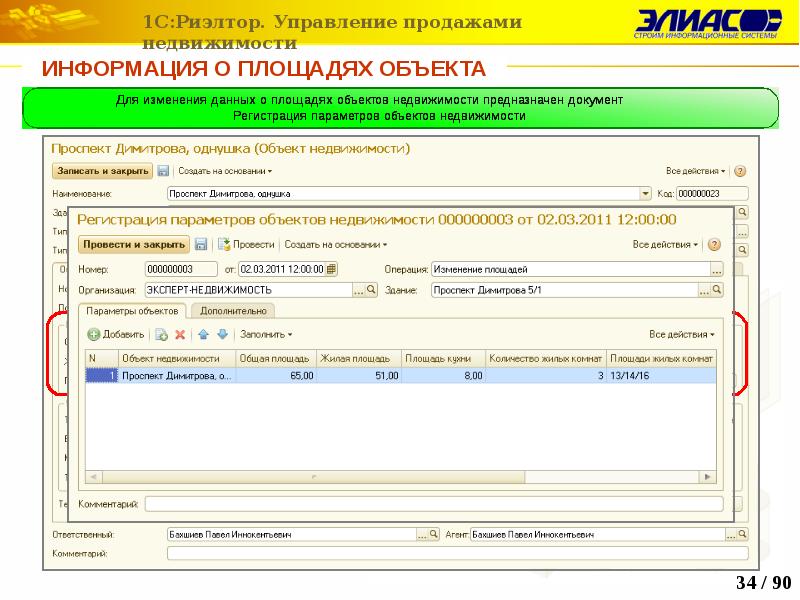Open help in the object window

coord(740,171)
